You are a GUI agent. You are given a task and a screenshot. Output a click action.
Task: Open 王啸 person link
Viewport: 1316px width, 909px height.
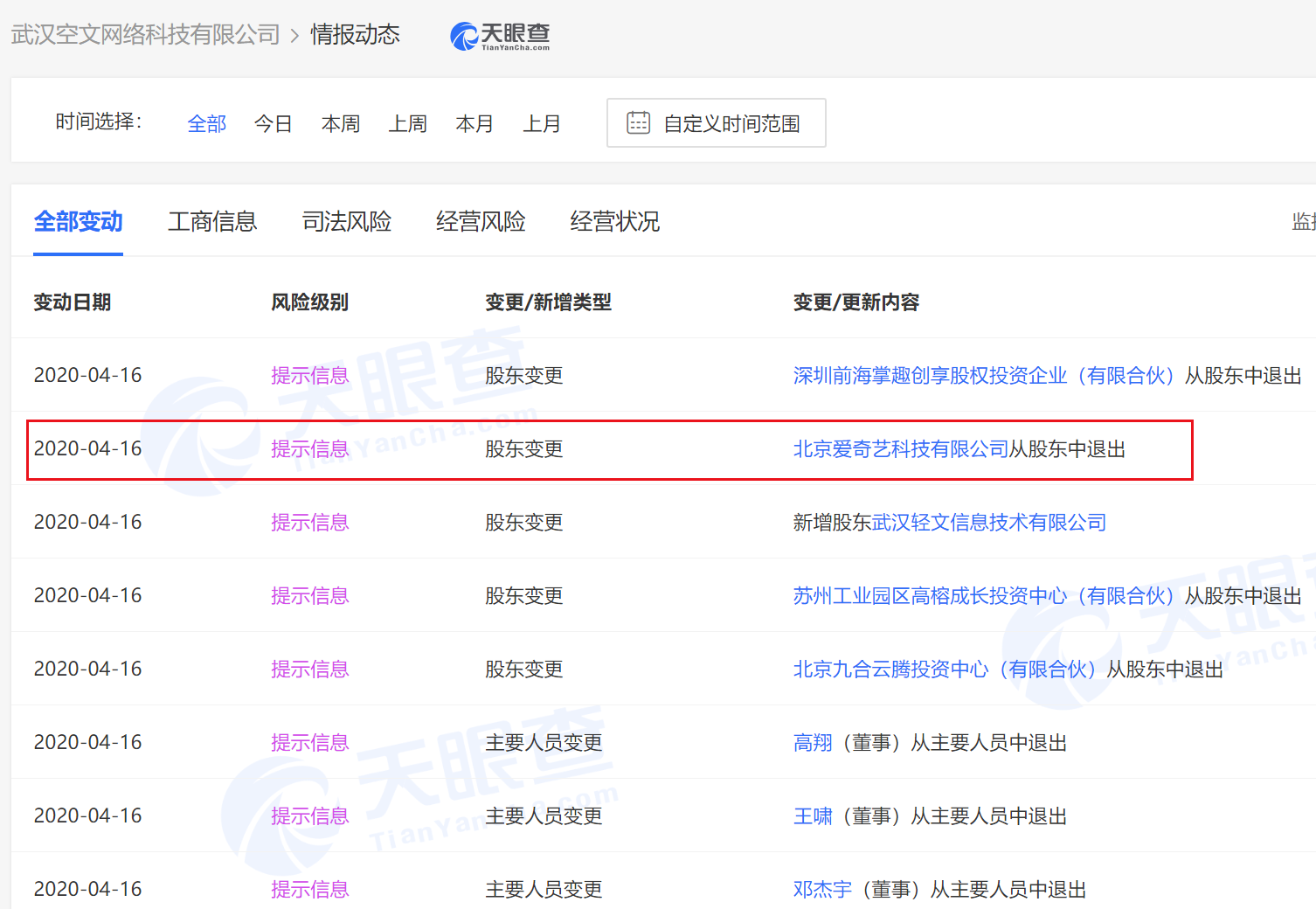click(x=813, y=816)
